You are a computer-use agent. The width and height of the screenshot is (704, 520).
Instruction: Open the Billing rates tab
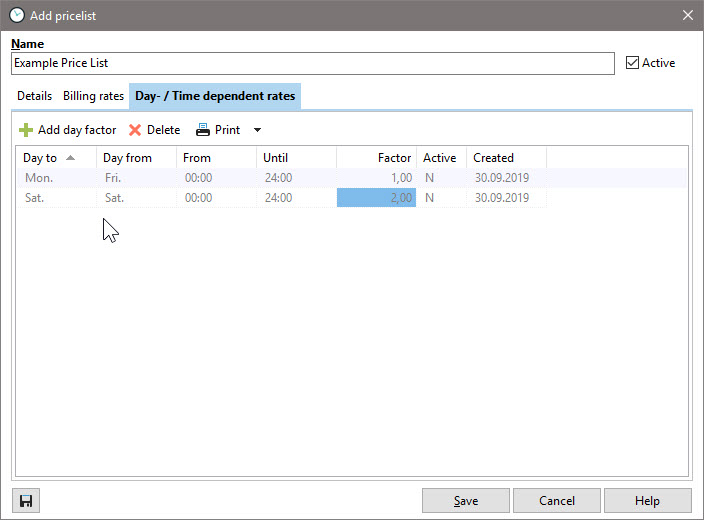[93, 96]
